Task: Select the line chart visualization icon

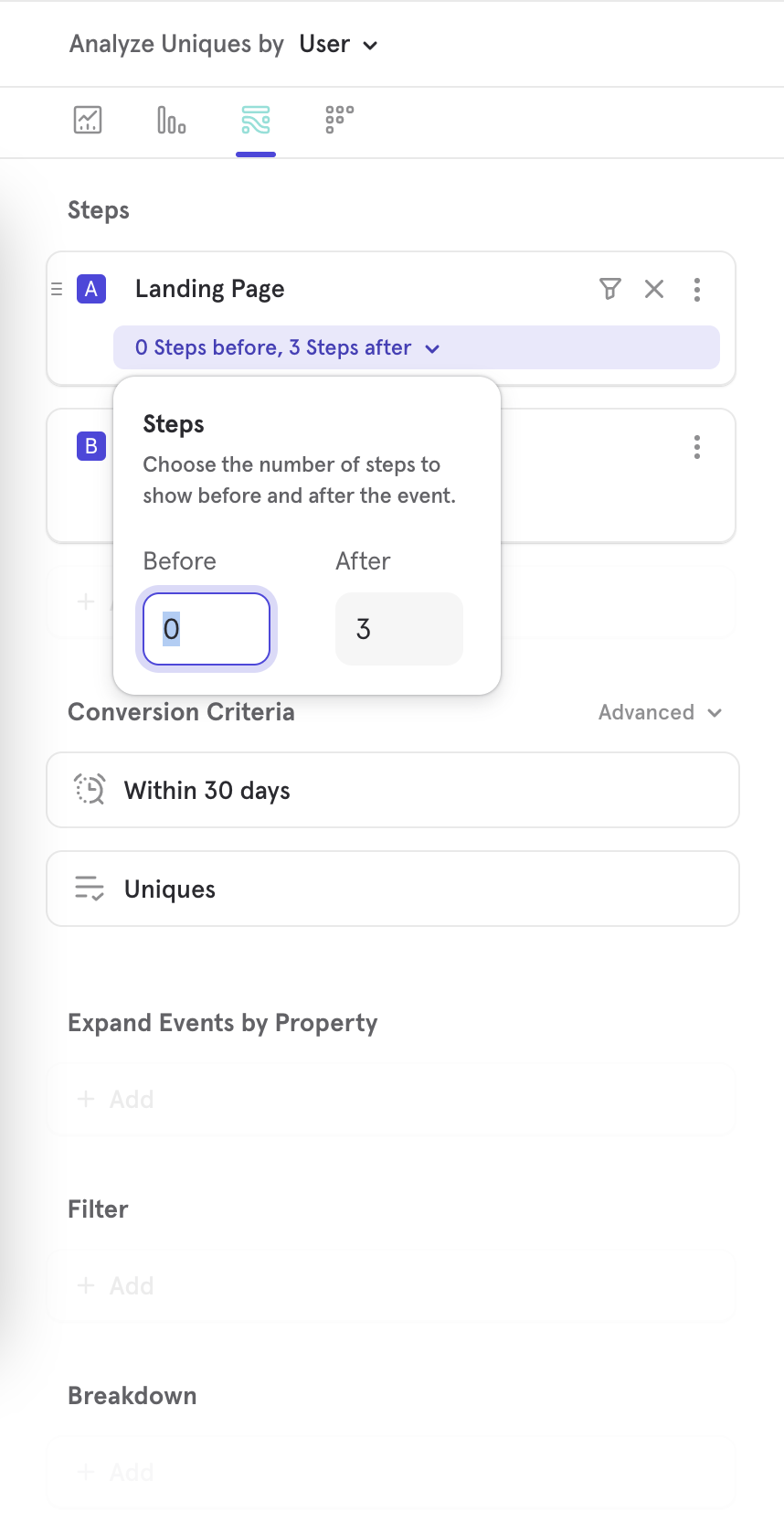Action: pyautogui.click(x=87, y=120)
